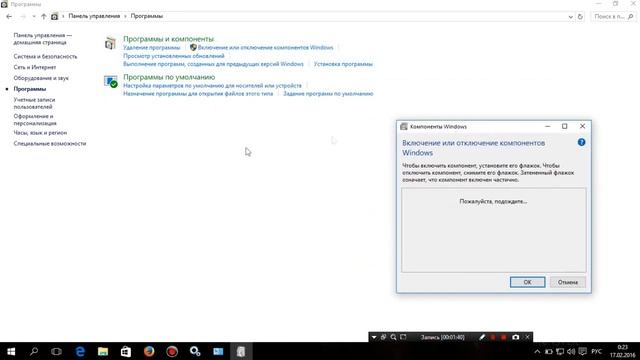Click the 'Программы и компоненты' icon
This screenshot has height=360, width=640.
(110, 43)
